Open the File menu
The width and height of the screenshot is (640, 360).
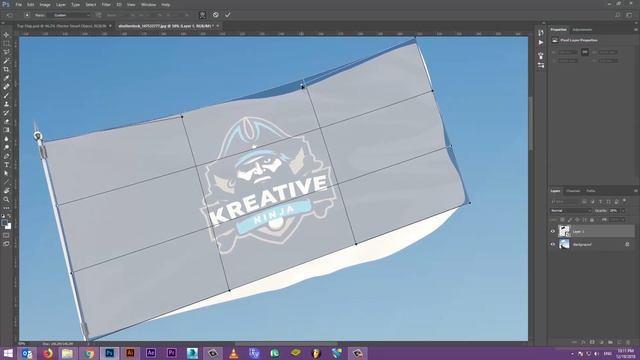(18, 4)
